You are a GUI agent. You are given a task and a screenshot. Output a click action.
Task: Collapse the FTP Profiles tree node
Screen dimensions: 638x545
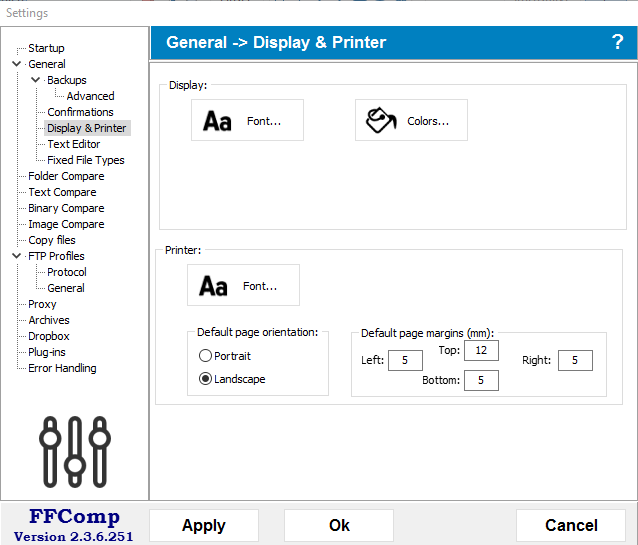point(17,256)
